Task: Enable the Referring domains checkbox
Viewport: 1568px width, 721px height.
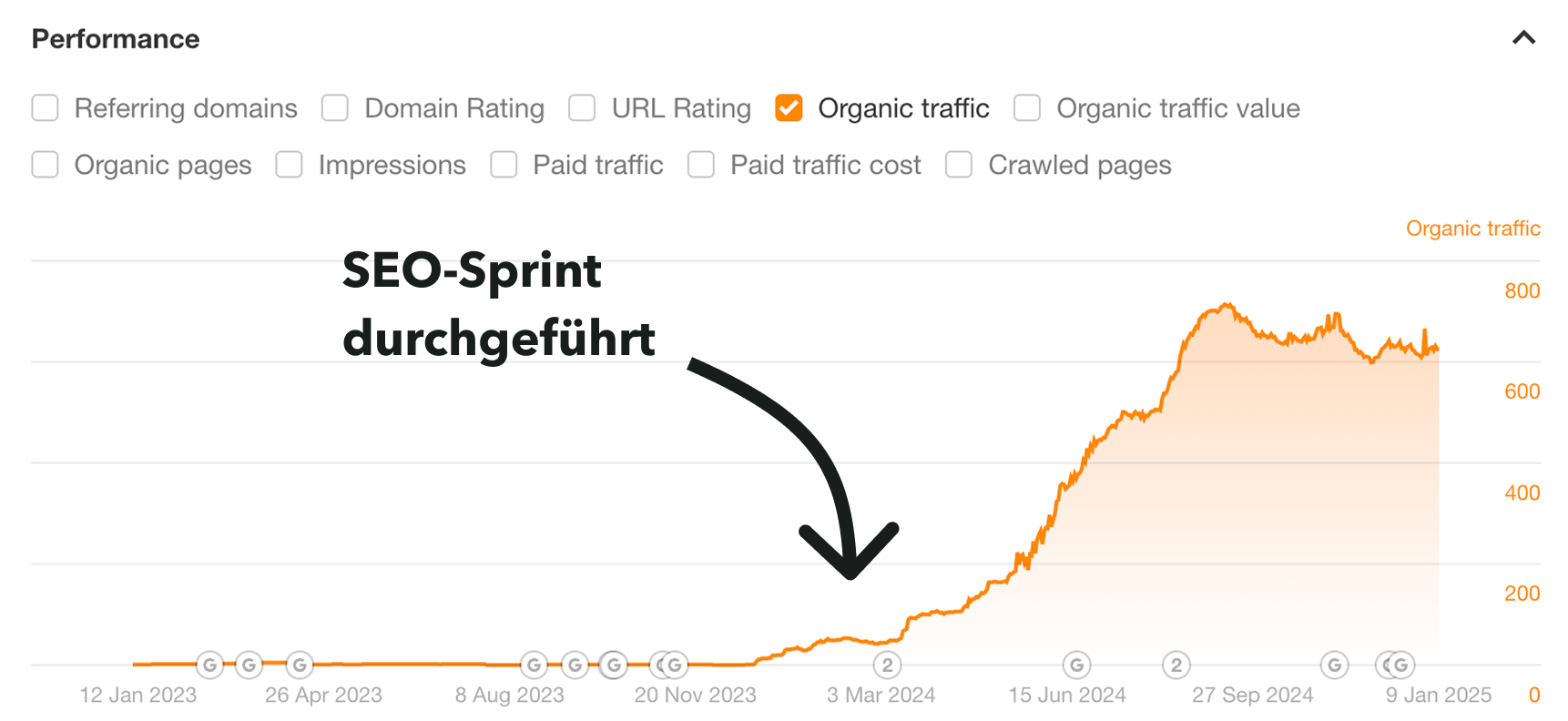Action: [x=45, y=107]
